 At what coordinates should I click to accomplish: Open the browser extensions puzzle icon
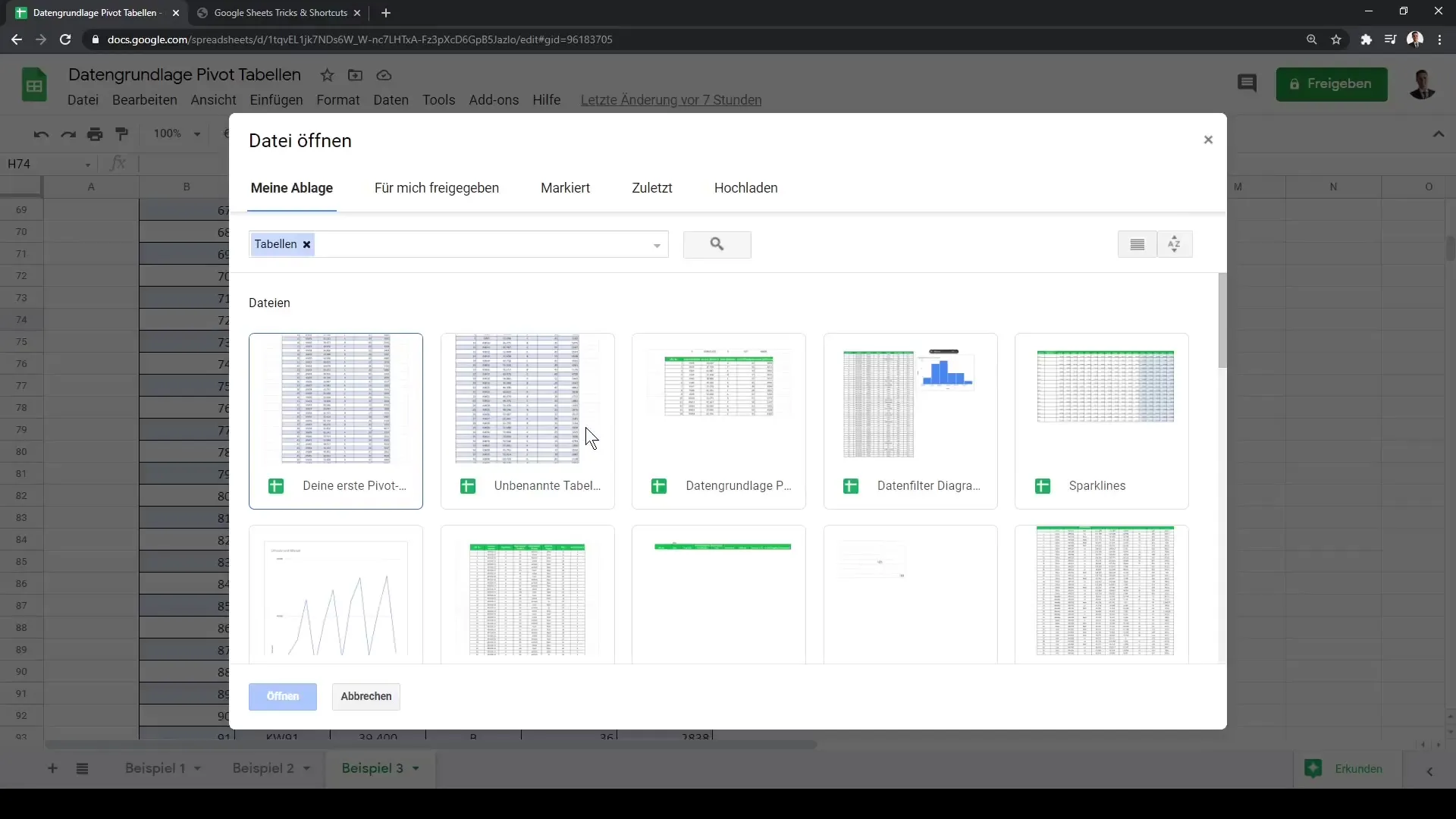click(x=1366, y=39)
